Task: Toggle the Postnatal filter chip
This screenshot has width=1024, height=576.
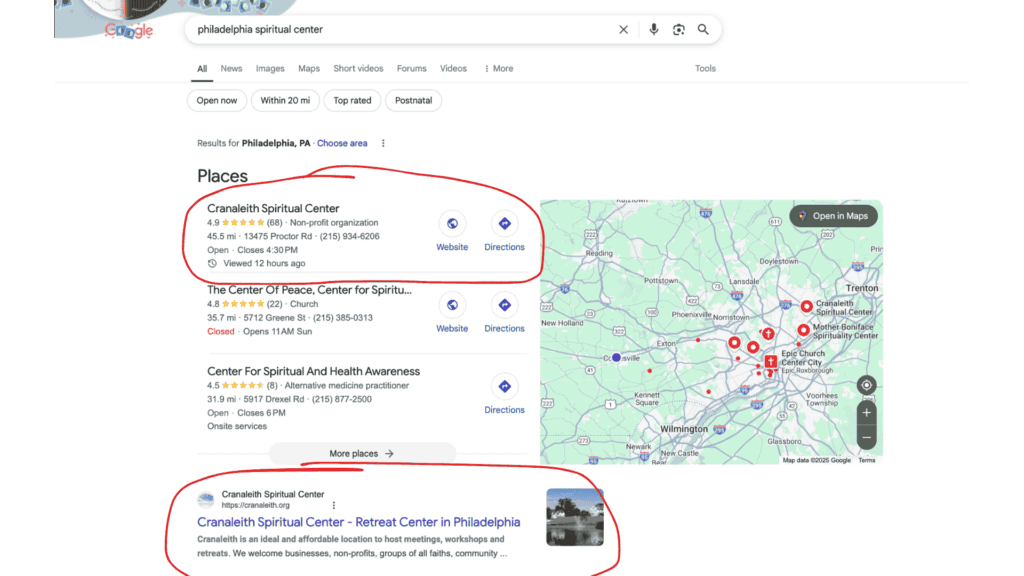Action: coord(413,101)
